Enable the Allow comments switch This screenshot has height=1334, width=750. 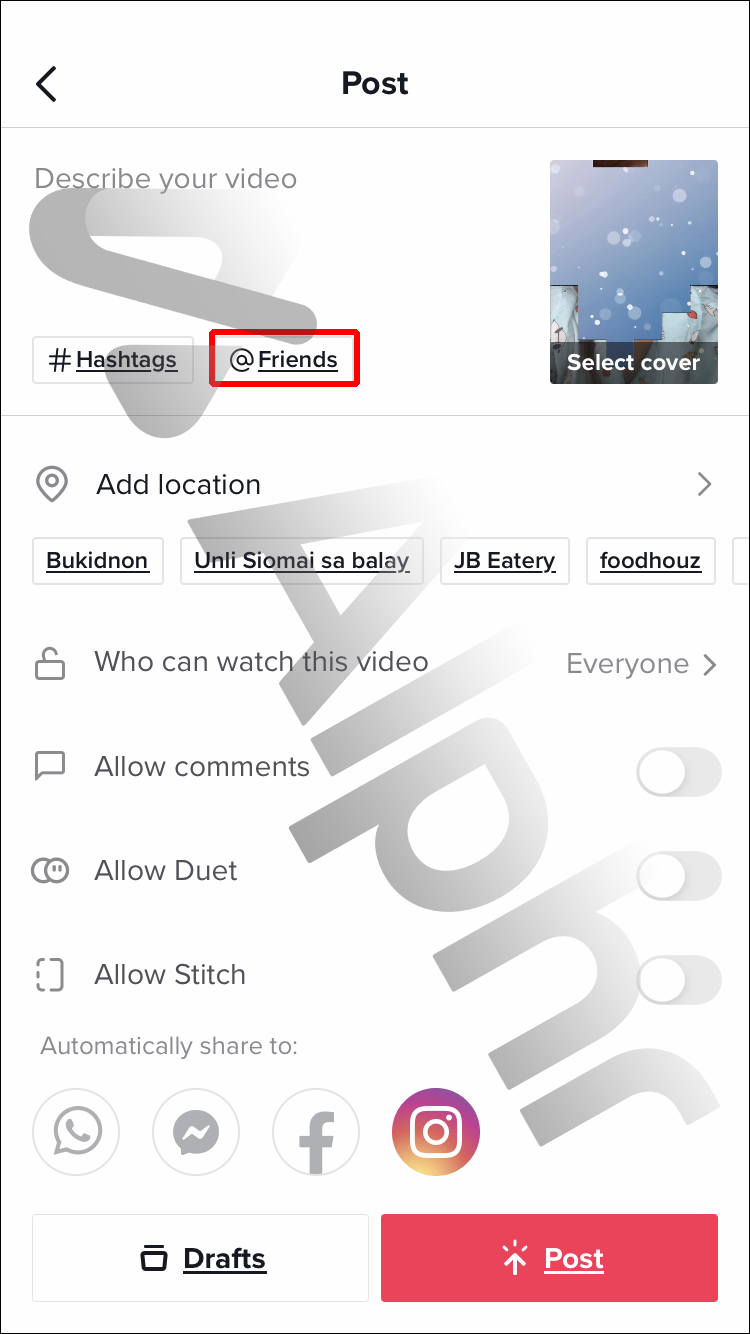(x=679, y=771)
